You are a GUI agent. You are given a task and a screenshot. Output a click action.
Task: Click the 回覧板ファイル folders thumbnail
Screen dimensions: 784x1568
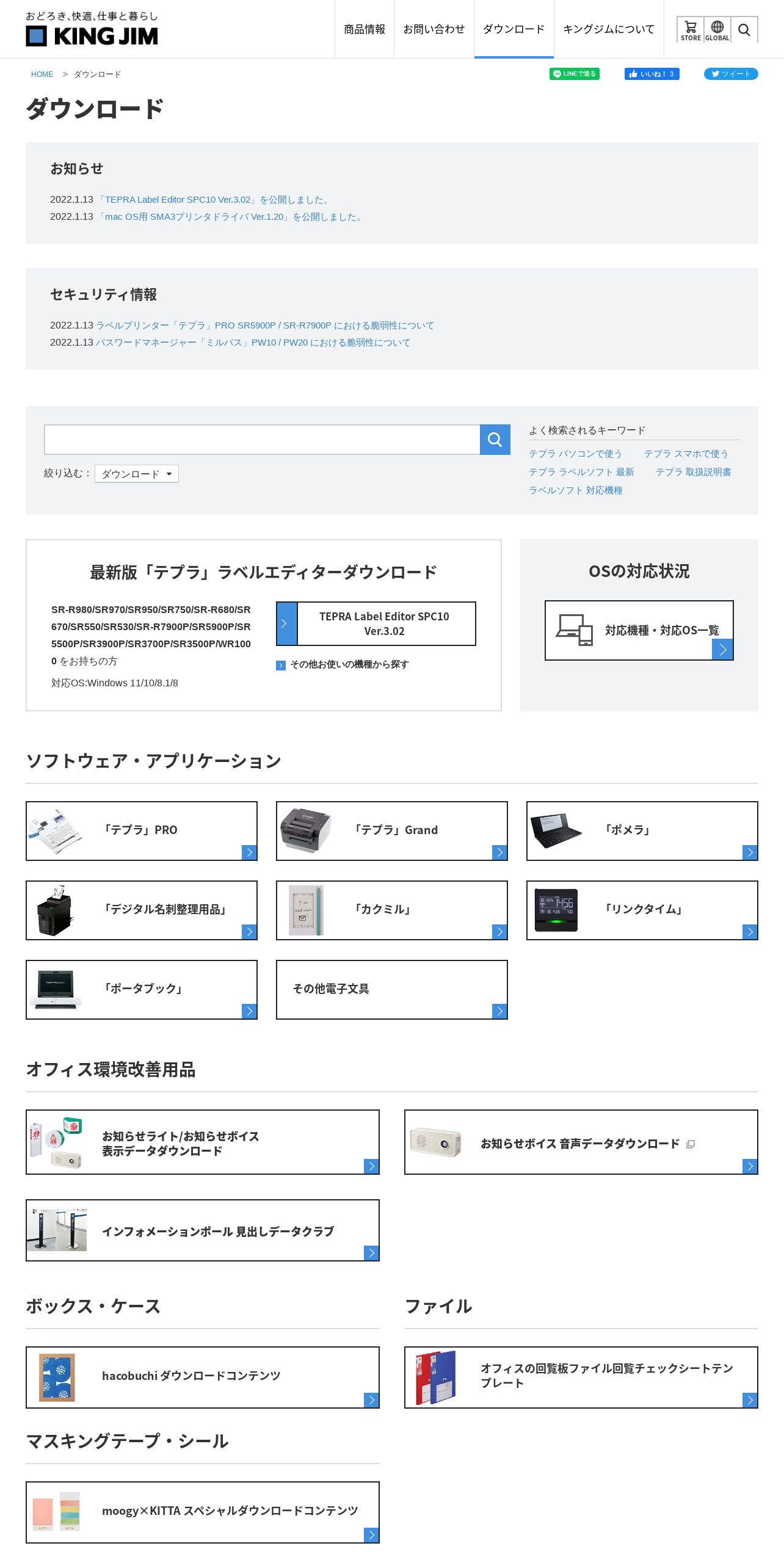click(436, 1377)
